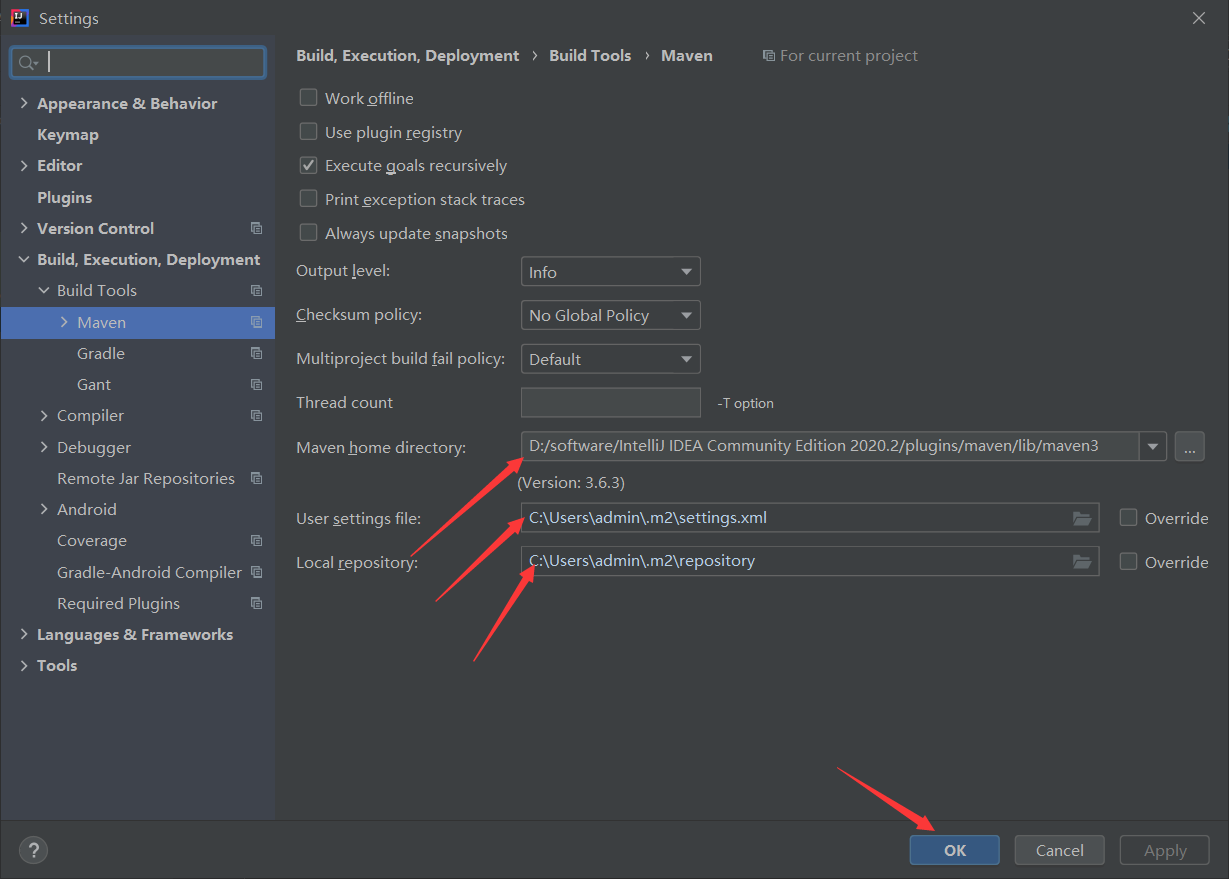Image resolution: width=1229 pixels, height=879 pixels.
Task: Open the Checksum policy dropdown
Action: coord(610,315)
